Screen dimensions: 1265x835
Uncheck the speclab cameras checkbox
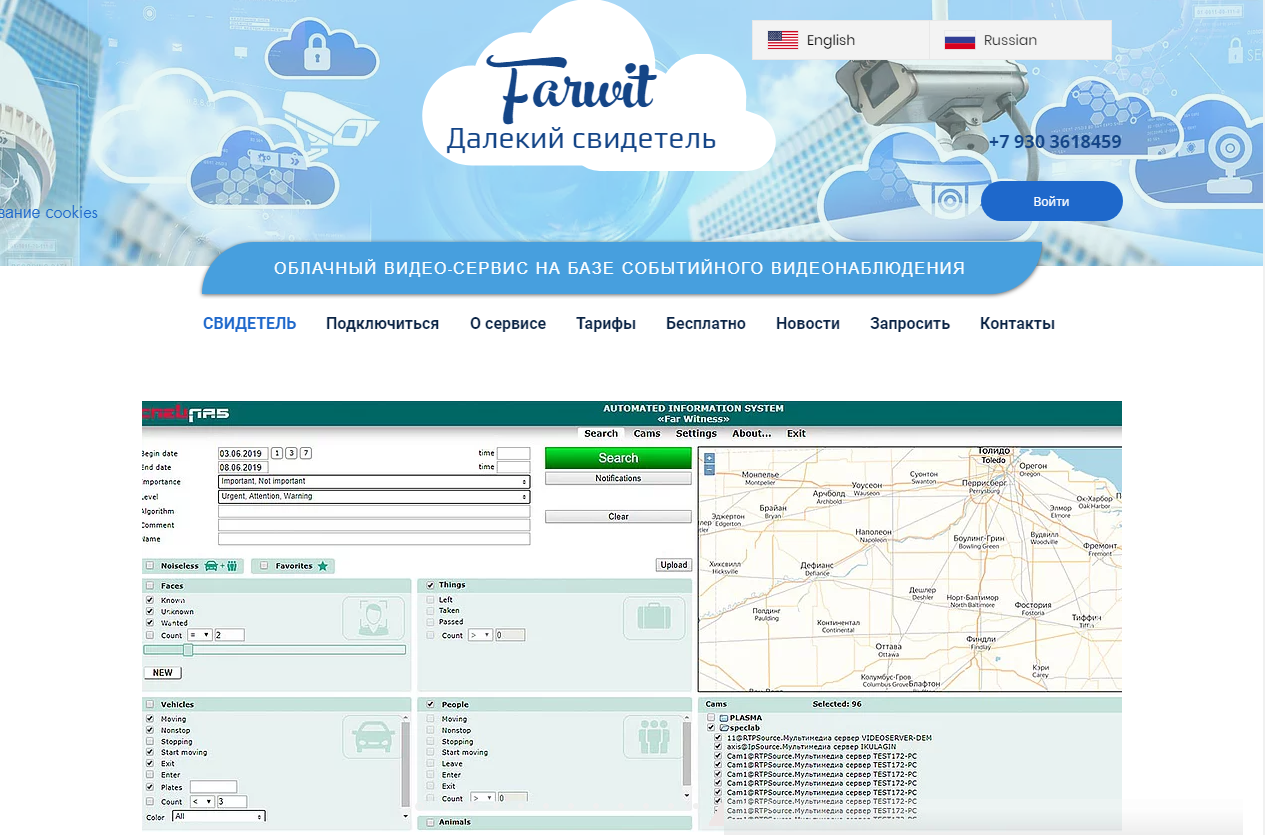711,728
